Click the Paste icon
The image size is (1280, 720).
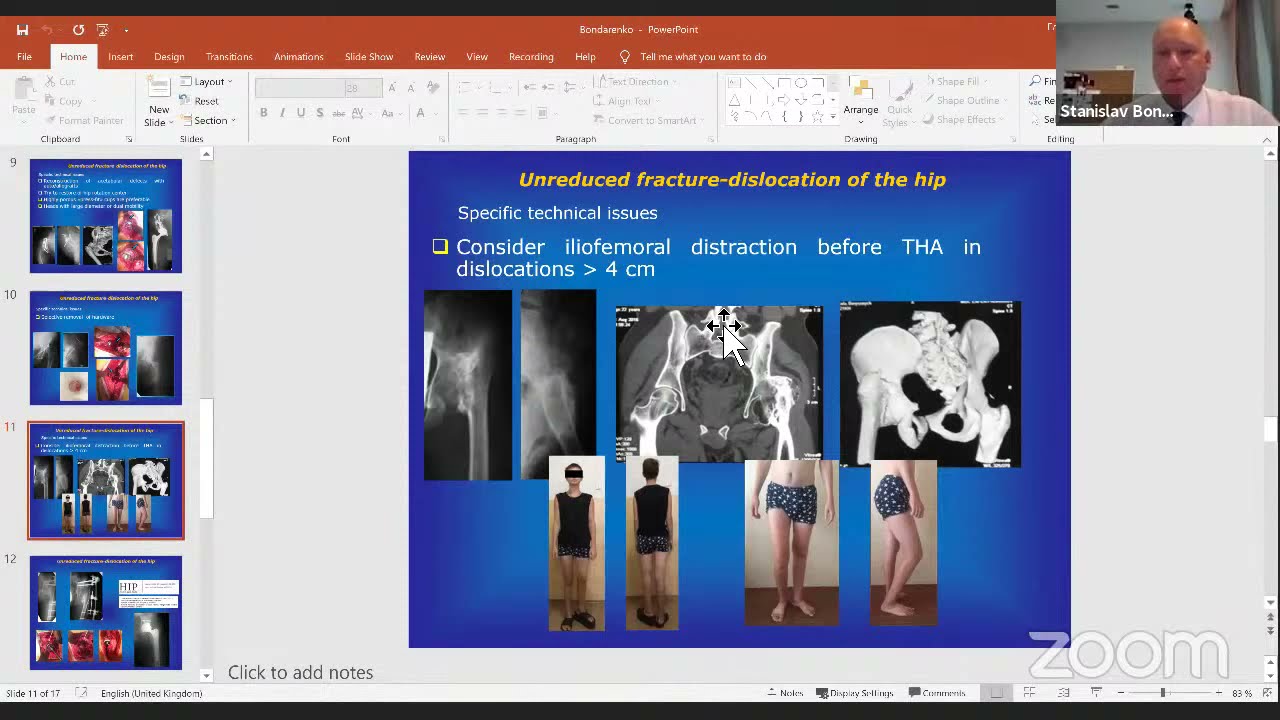click(x=23, y=88)
